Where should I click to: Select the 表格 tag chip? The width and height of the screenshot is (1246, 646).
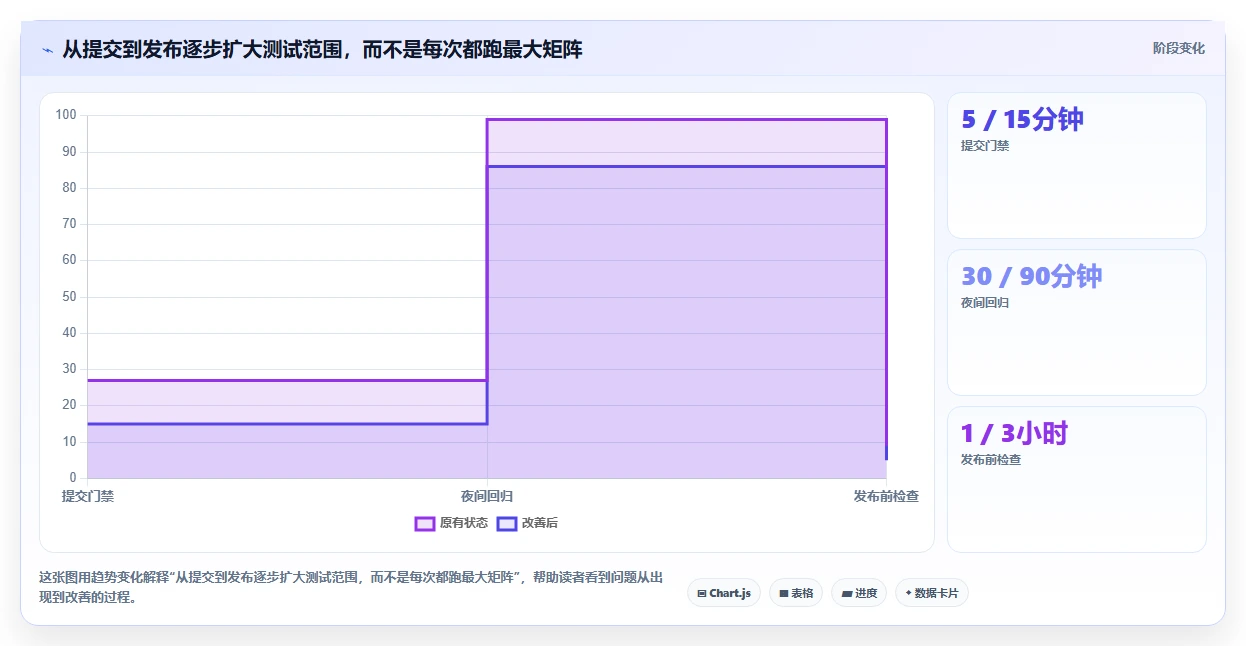[796, 593]
